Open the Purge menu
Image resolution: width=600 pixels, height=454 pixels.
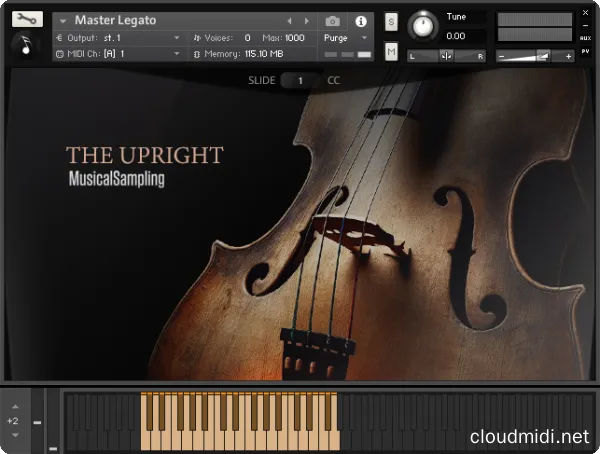tap(346, 38)
